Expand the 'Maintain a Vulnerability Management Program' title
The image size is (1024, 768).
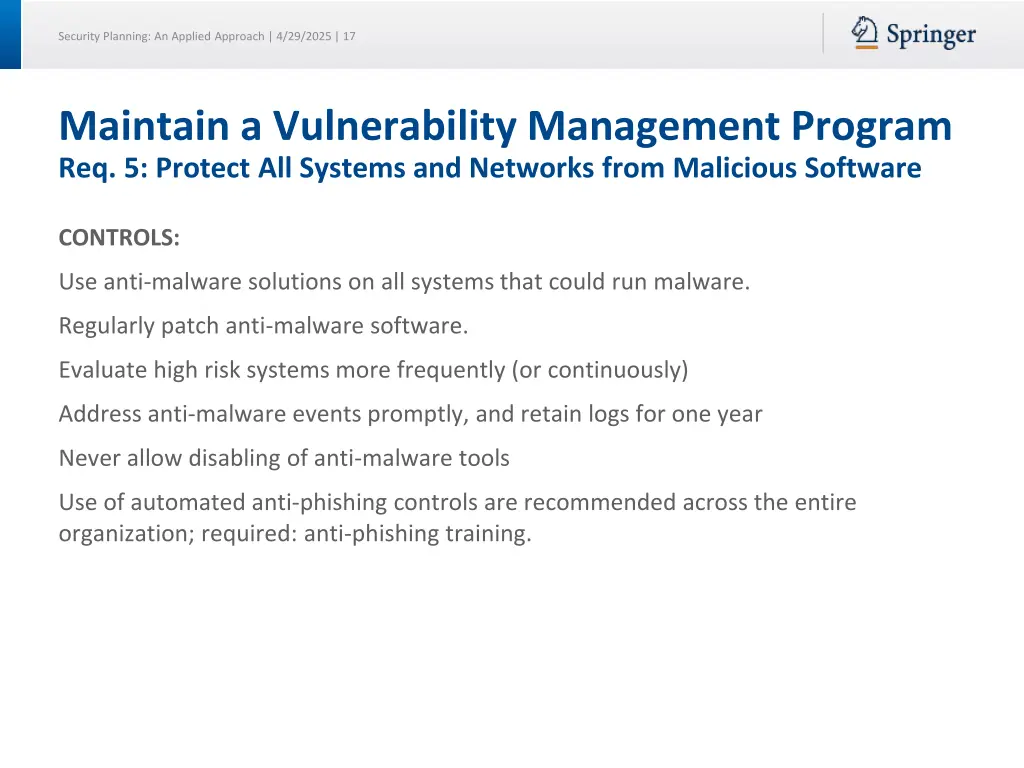[505, 125]
